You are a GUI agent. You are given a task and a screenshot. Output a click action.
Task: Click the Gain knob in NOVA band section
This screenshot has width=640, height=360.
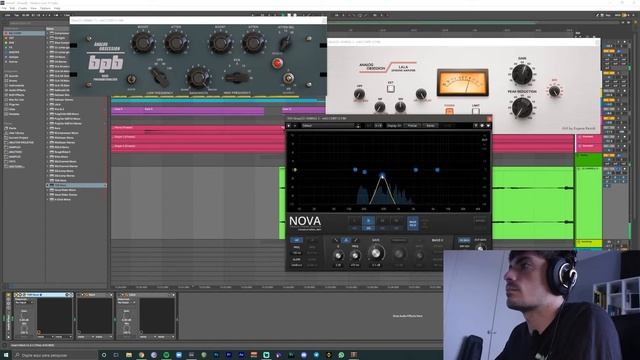376,253
